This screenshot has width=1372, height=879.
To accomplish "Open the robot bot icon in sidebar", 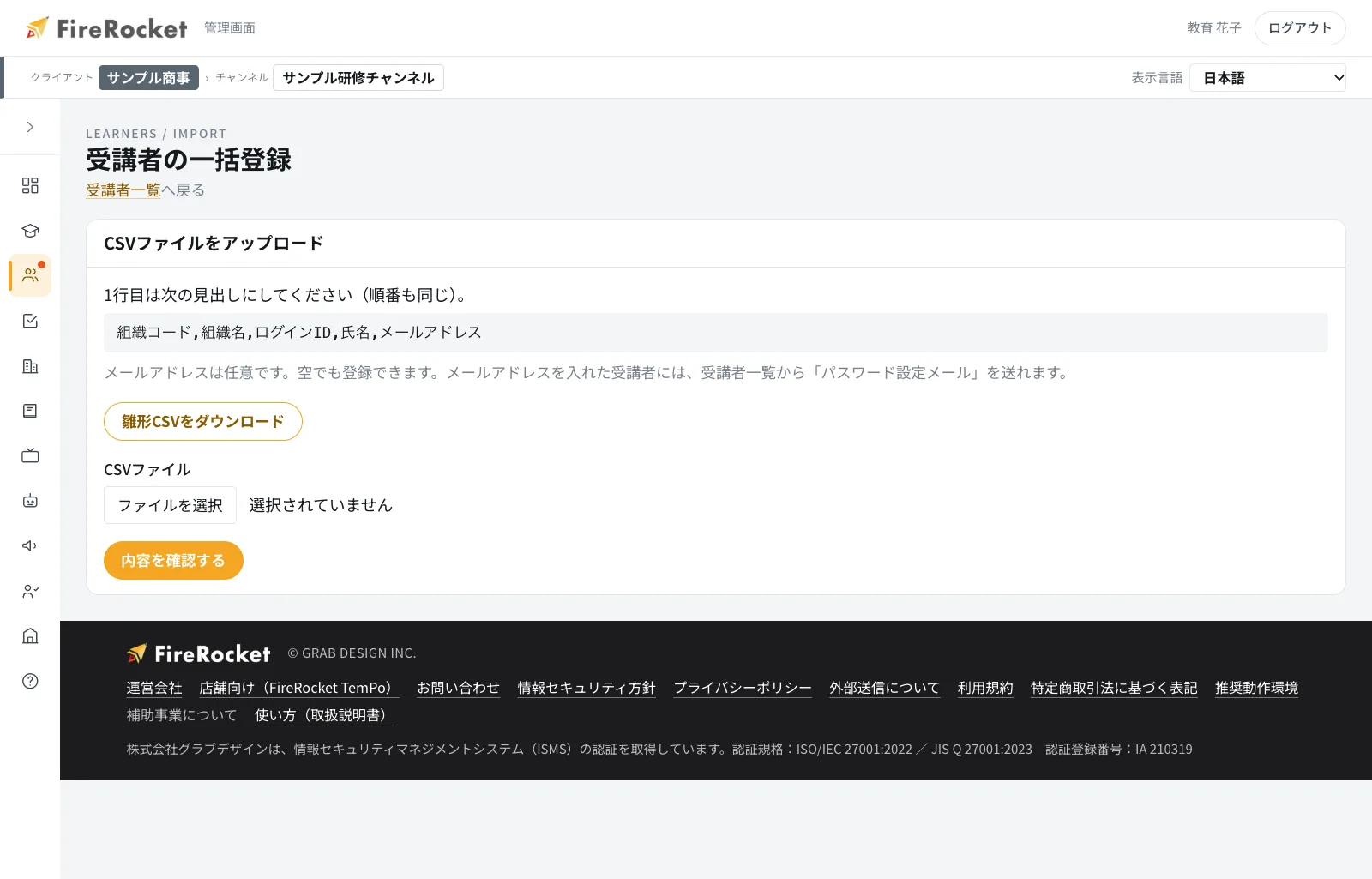I will click(30, 501).
